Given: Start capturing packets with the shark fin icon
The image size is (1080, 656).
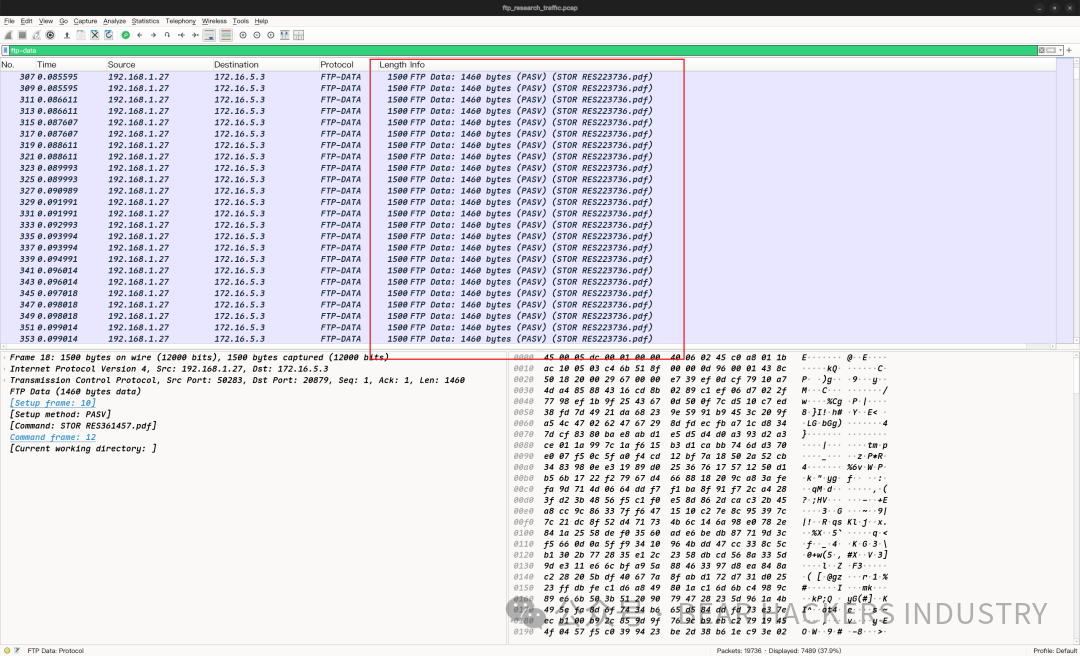Looking at the screenshot, I should coord(8,35).
